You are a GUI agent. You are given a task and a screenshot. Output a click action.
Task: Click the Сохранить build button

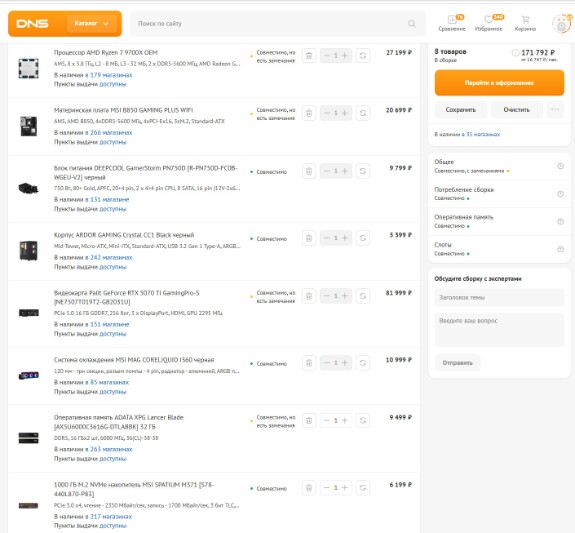coord(461,110)
